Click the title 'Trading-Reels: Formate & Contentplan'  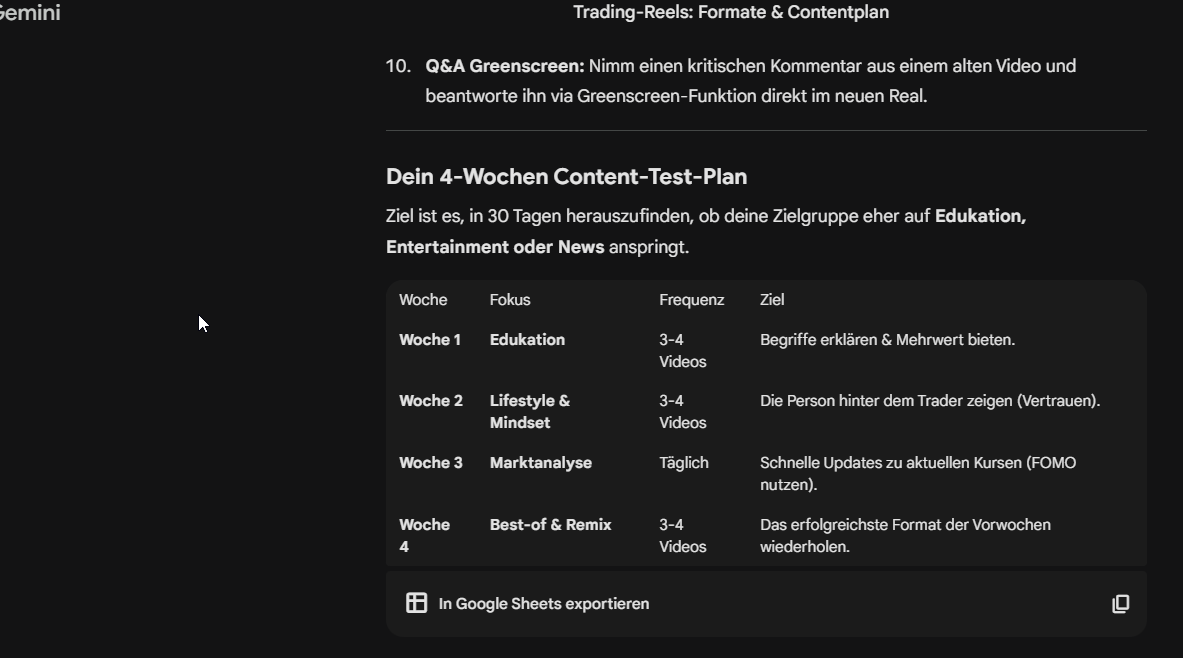(731, 12)
